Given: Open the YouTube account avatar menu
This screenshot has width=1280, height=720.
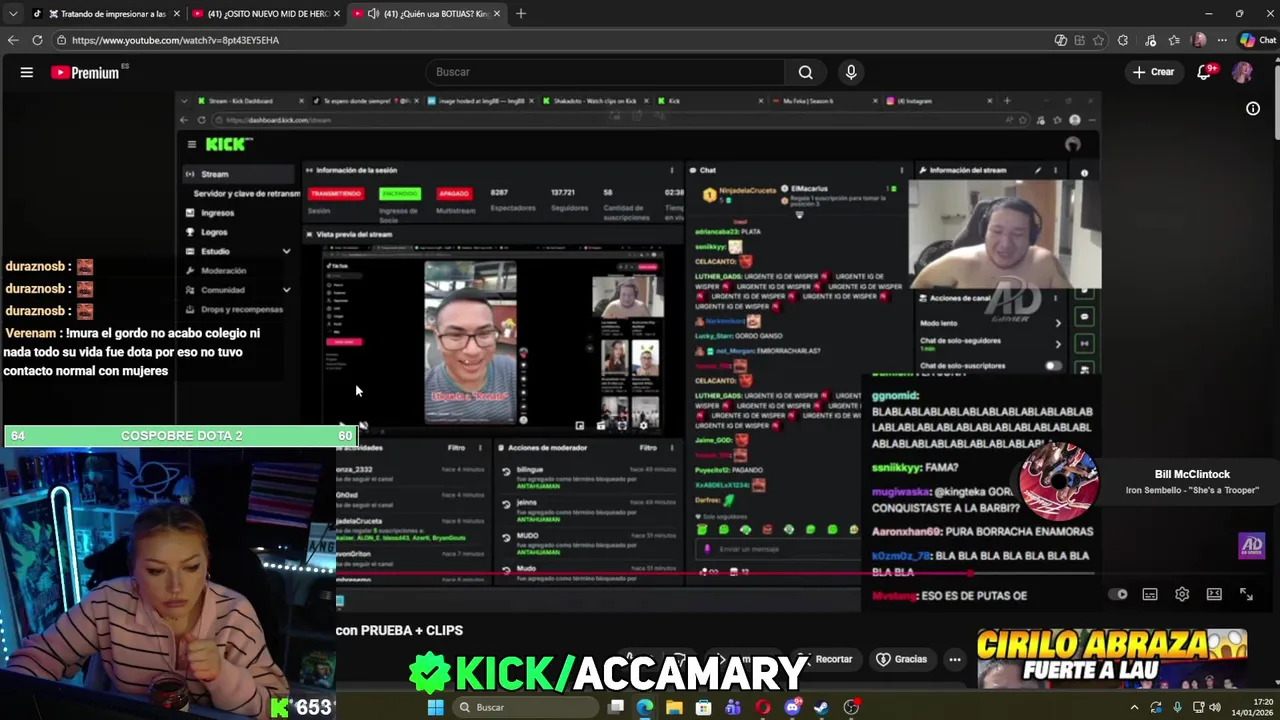Looking at the screenshot, I should [1242, 72].
